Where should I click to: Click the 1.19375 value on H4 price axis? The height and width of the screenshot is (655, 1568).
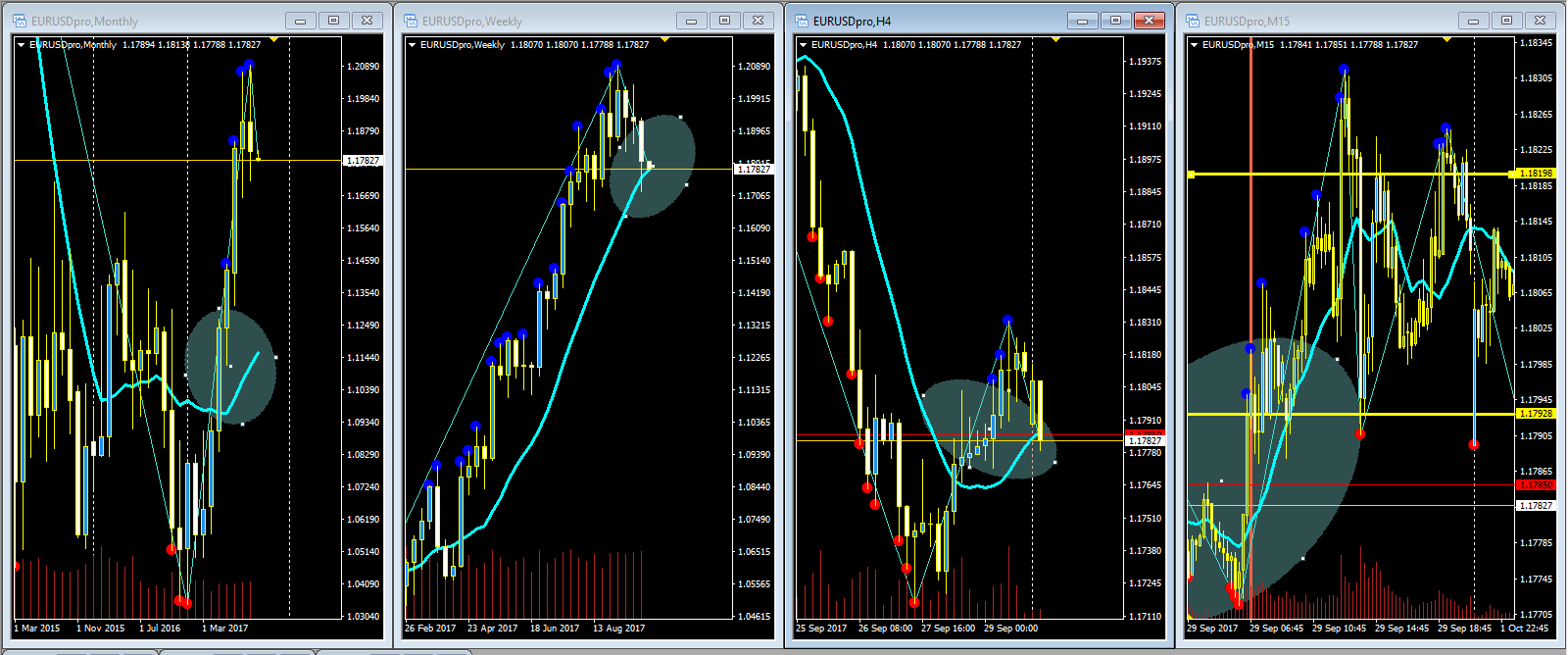click(1145, 61)
